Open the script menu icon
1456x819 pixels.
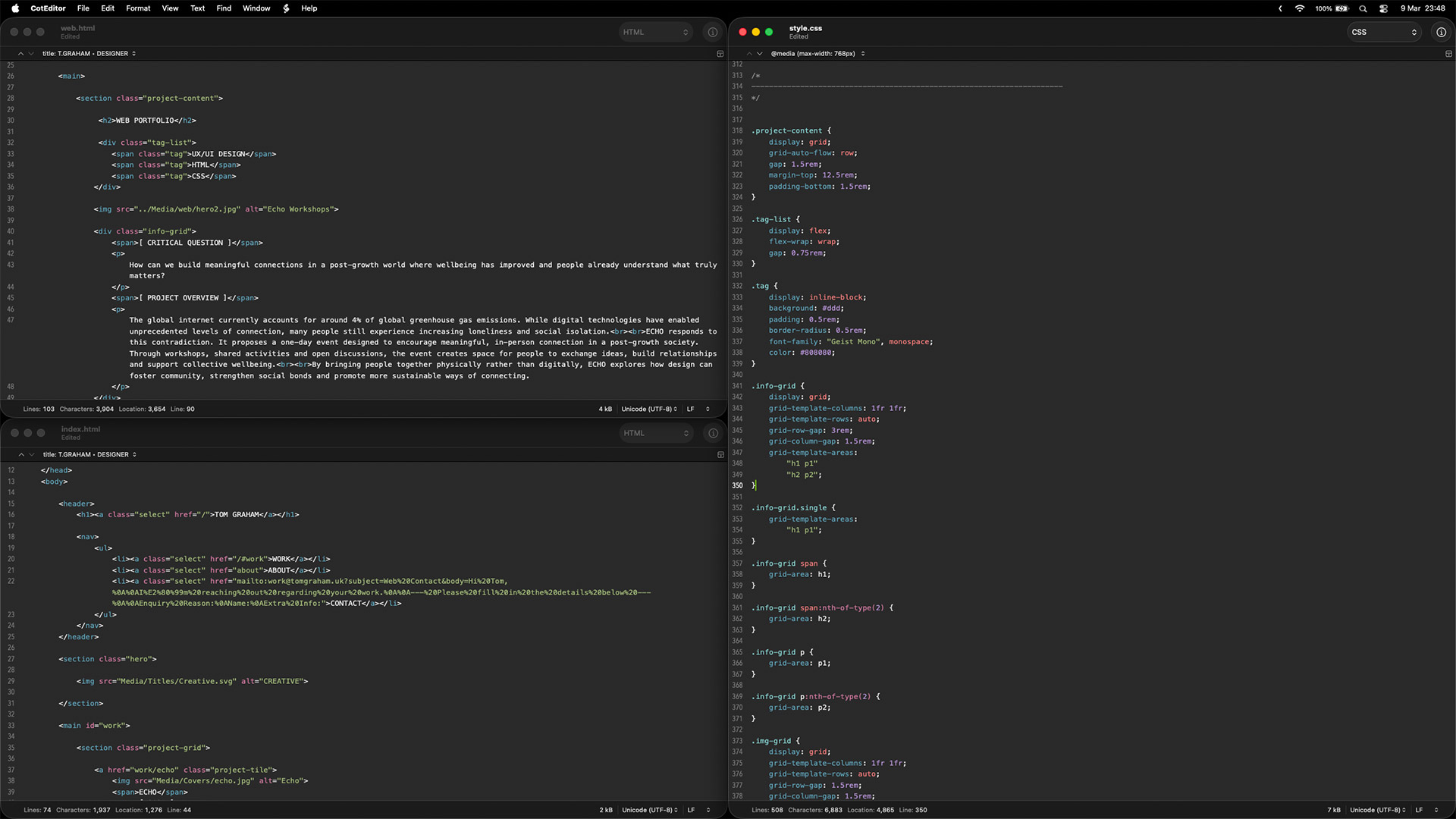286,8
